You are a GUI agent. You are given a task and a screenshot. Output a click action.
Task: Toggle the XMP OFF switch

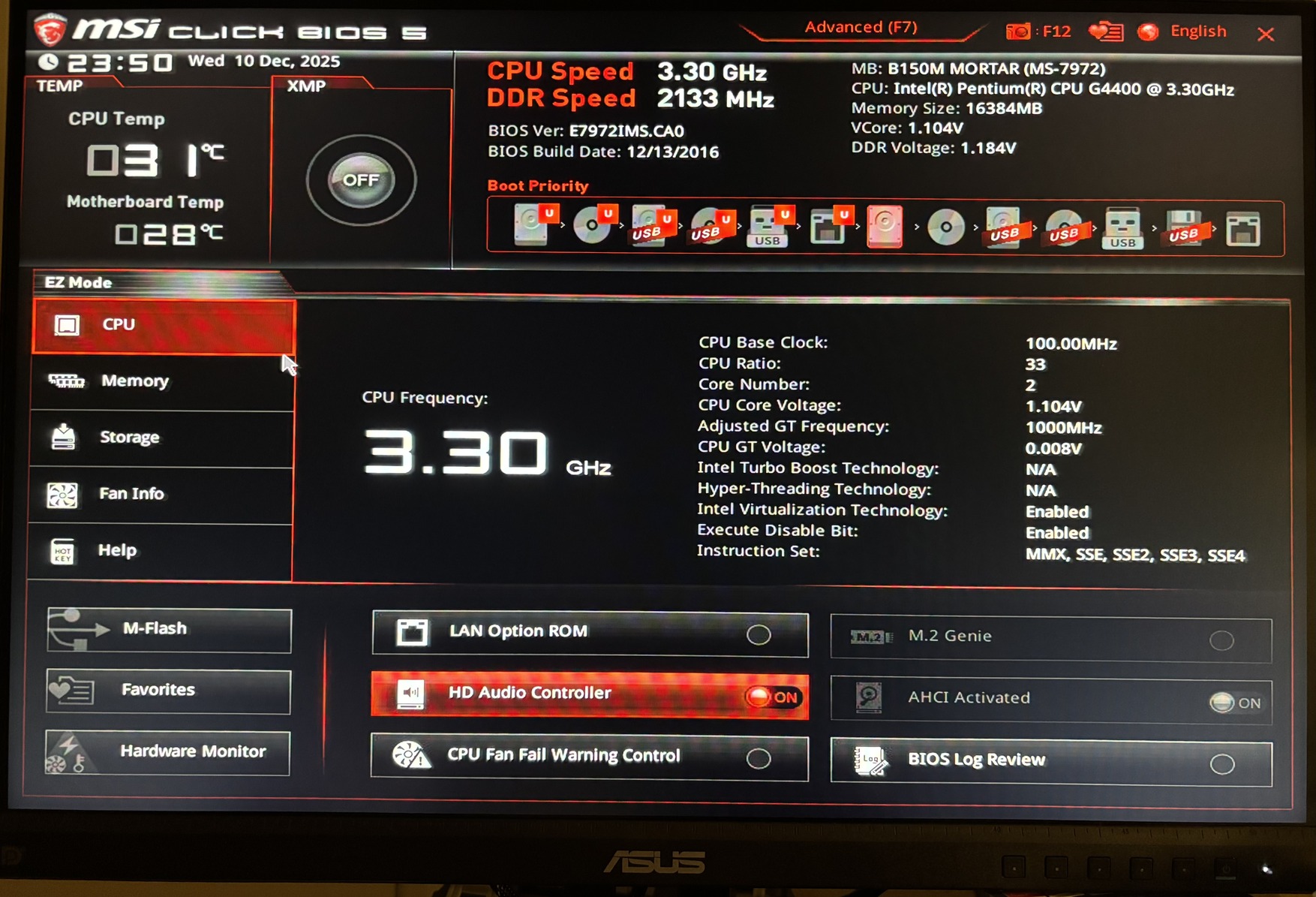coord(361,180)
